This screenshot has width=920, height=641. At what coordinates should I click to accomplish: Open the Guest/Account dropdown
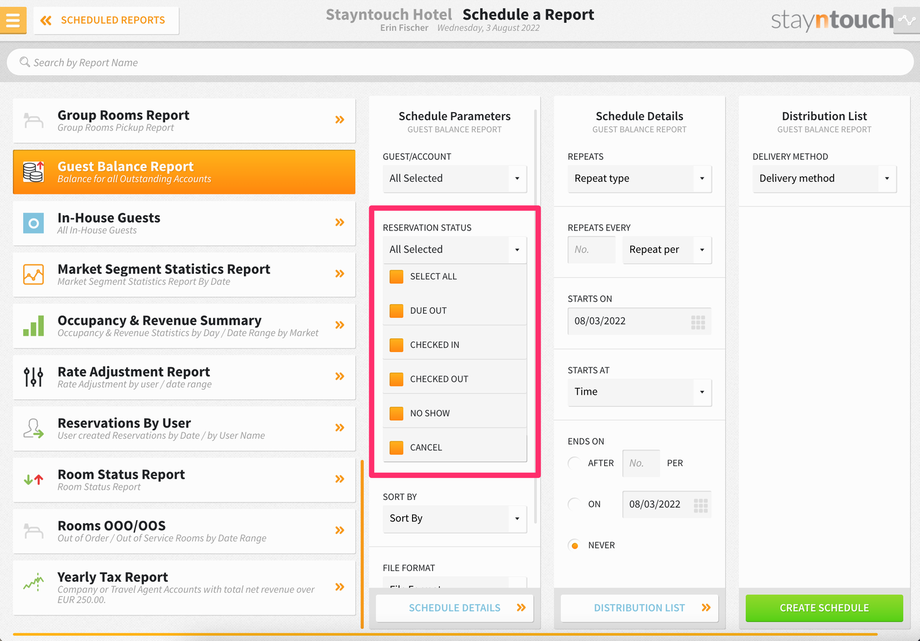[x=455, y=178]
